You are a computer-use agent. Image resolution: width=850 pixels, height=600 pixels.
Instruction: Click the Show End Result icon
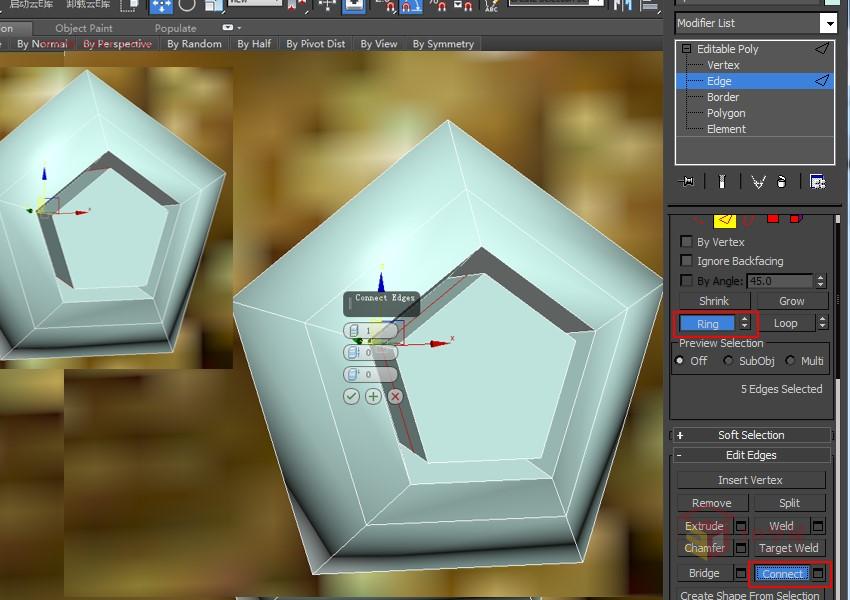coord(721,181)
